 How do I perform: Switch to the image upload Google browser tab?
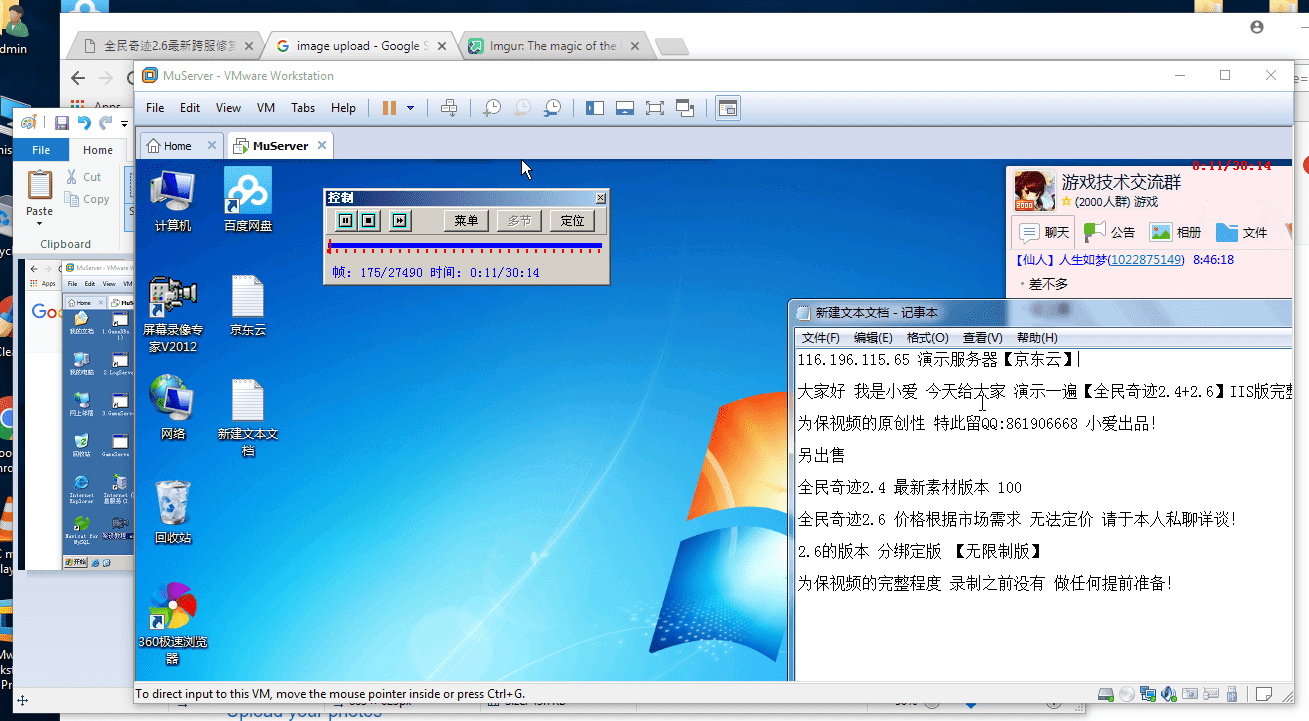click(x=362, y=46)
